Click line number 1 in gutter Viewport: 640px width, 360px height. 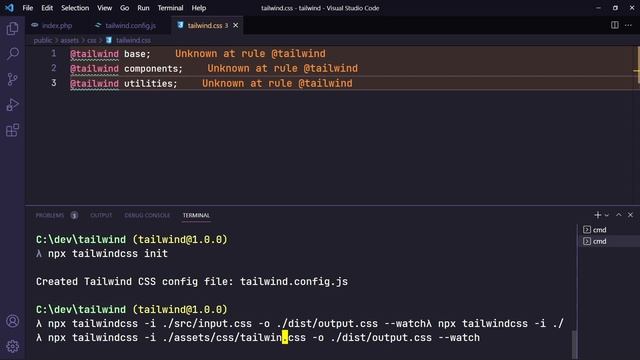tap(53, 53)
